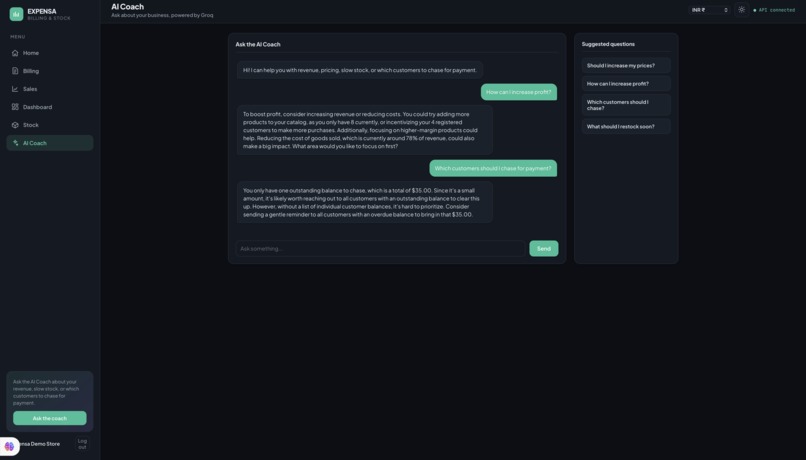Click the EXPENSA brand name
The image size is (806, 460).
pos(42,11)
